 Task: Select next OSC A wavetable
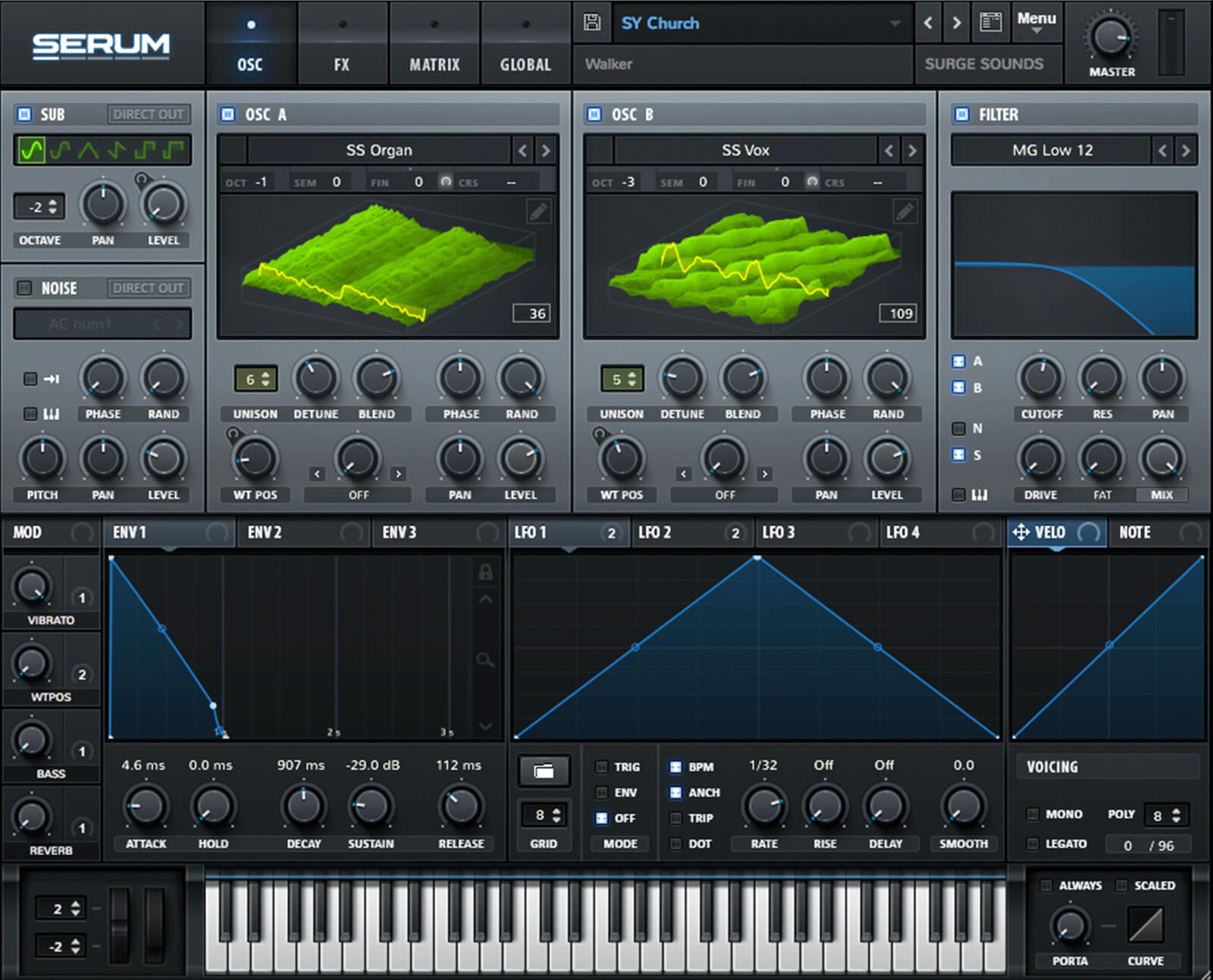pos(546,150)
